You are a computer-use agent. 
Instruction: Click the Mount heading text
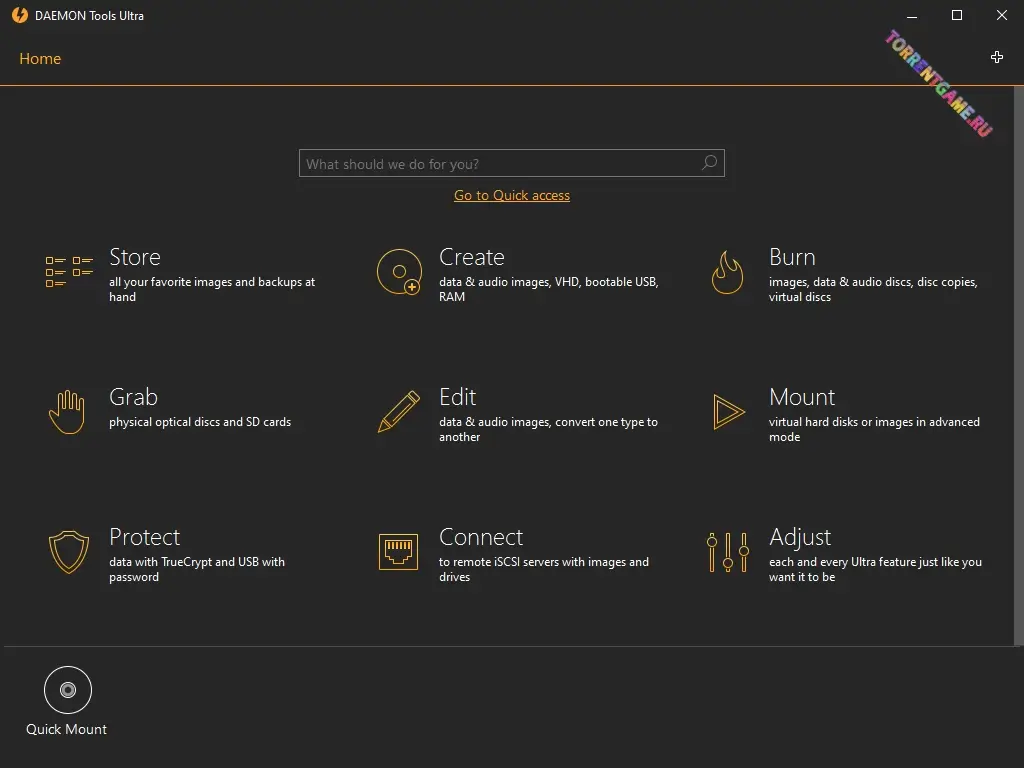tap(801, 397)
